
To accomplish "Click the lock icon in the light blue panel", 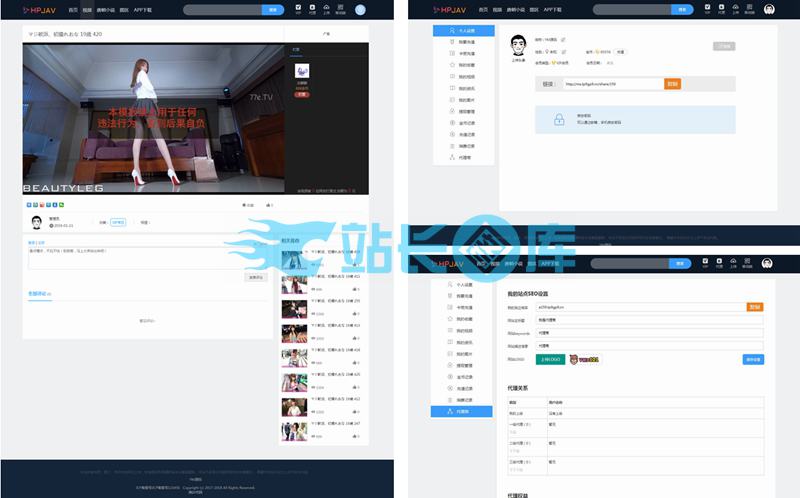I will (x=558, y=120).
